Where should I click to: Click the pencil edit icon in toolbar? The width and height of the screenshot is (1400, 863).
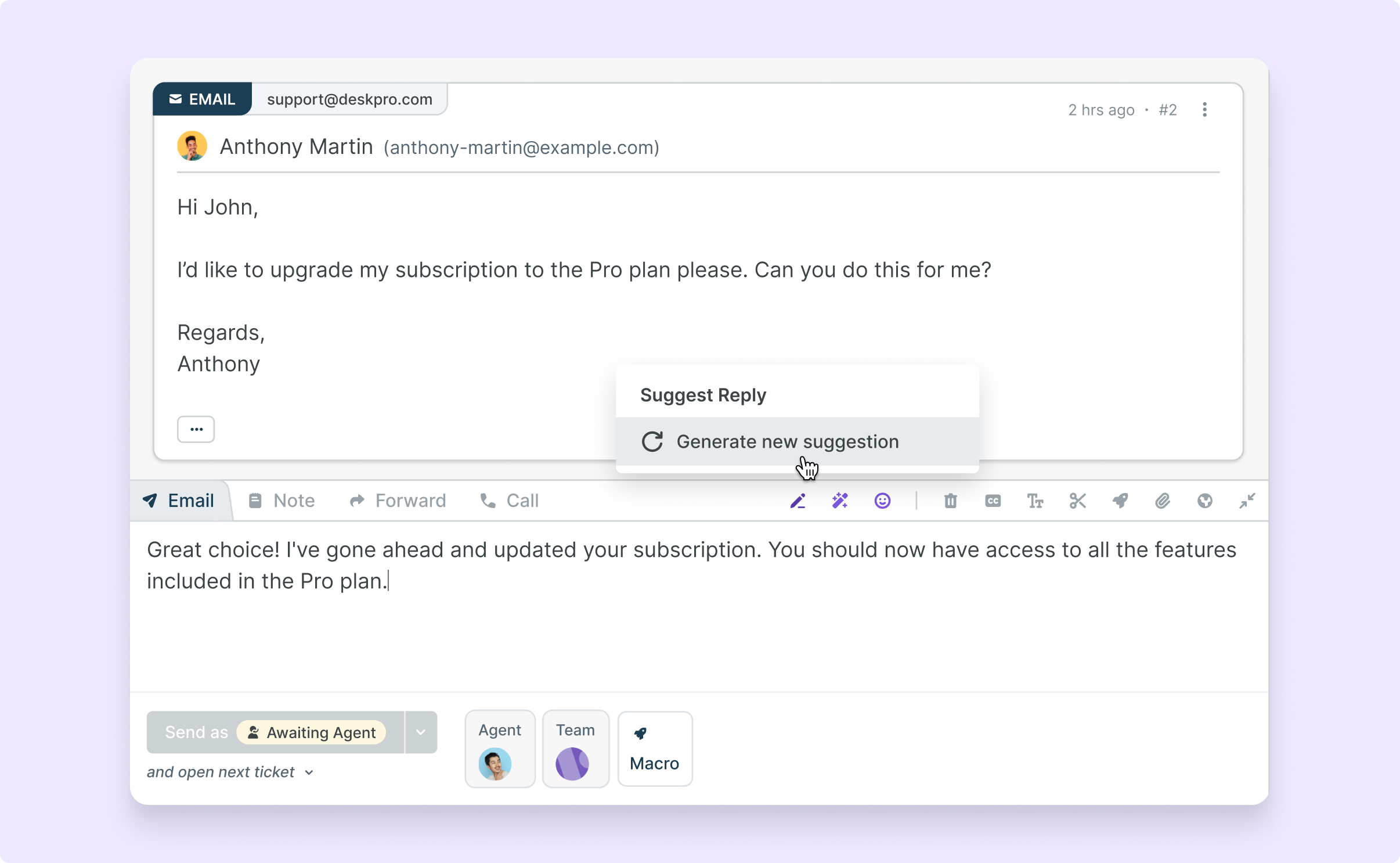[x=798, y=501]
